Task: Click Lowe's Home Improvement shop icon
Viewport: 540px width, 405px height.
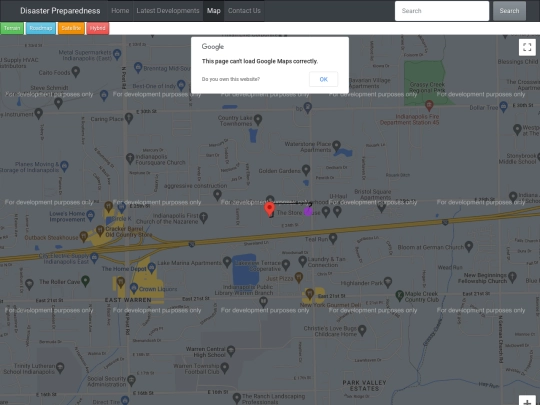Action: 90,216
